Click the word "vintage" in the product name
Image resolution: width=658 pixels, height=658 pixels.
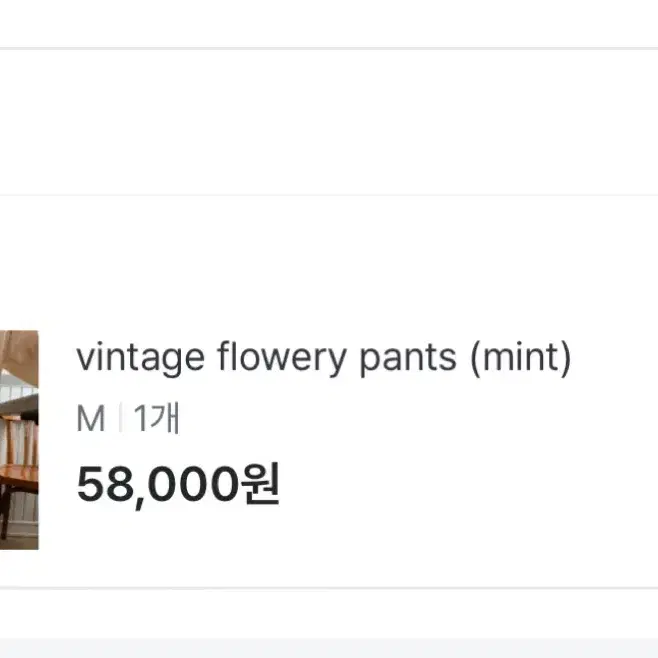click(141, 358)
